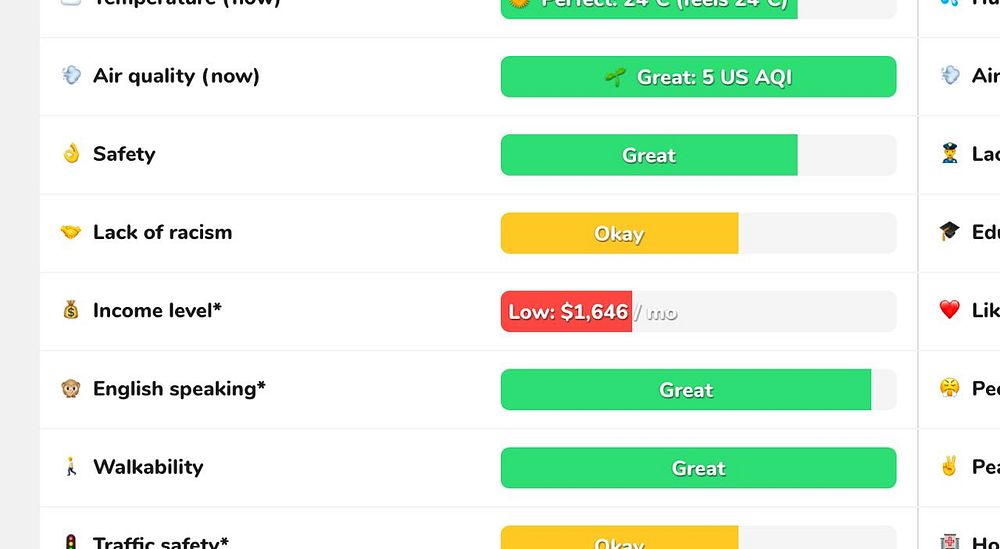
Task: Click the money bag icon for Income level
Action: tap(71, 310)
